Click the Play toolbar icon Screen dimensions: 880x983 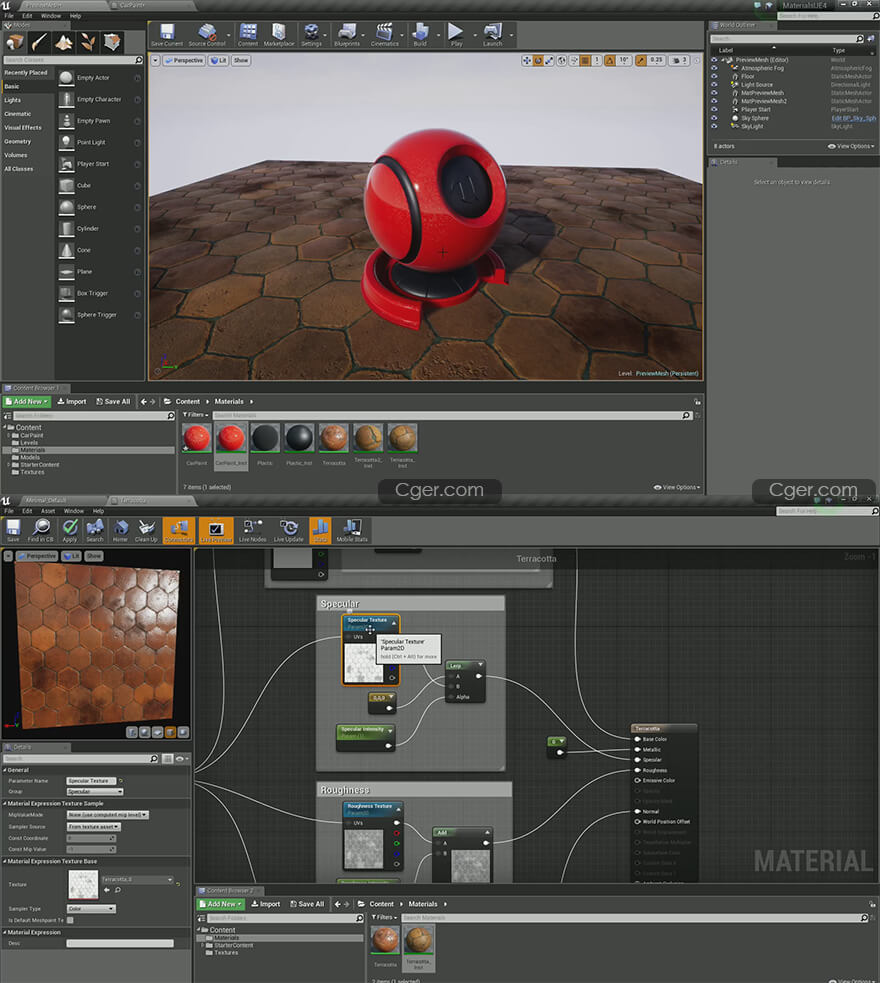tap(456, 35)
